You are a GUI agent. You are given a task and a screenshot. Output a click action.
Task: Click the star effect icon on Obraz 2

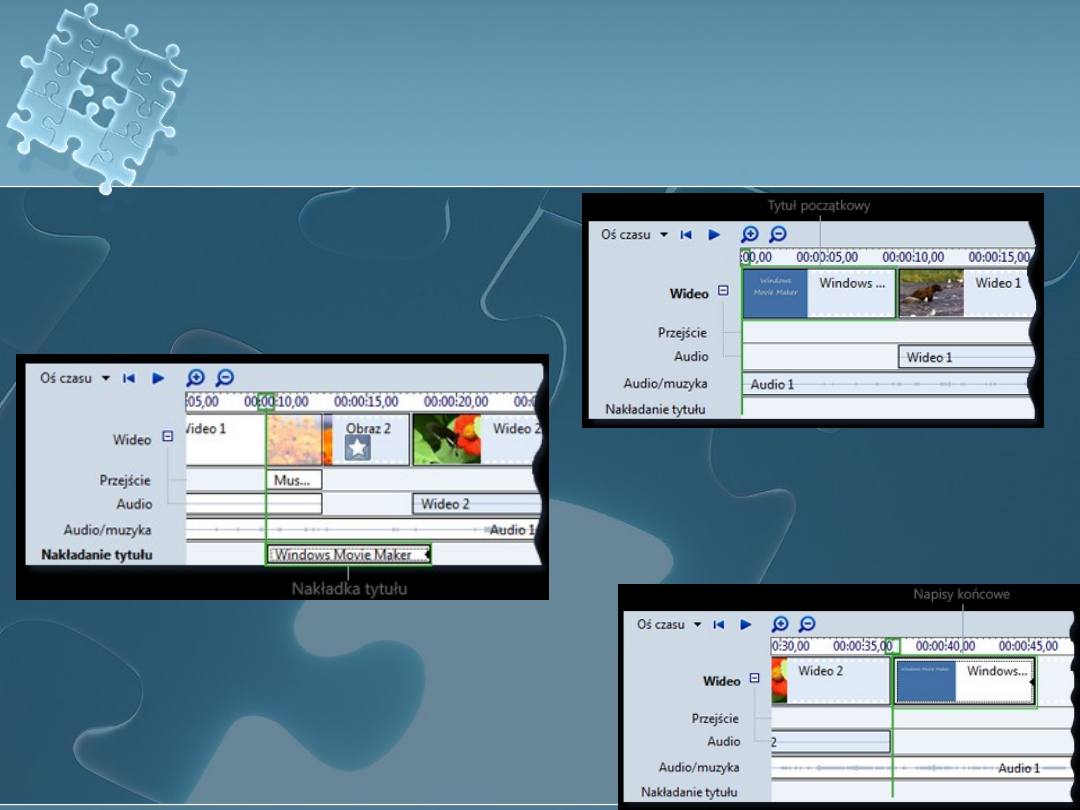tap(358, 450)
